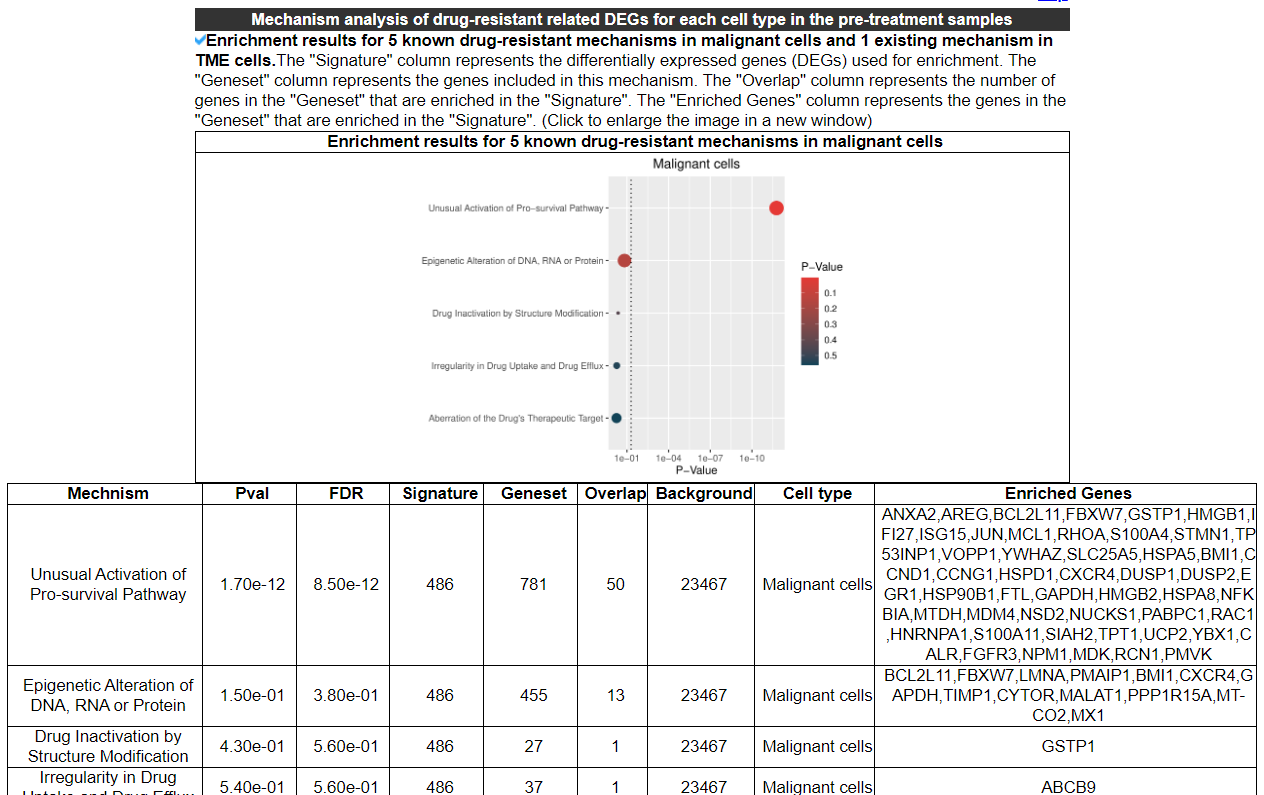Image resolution: width=1264 pixels, height=795 pixels.
Task: Click the 1.70e-12 Pval cell
Action: (x=252, y=584)
